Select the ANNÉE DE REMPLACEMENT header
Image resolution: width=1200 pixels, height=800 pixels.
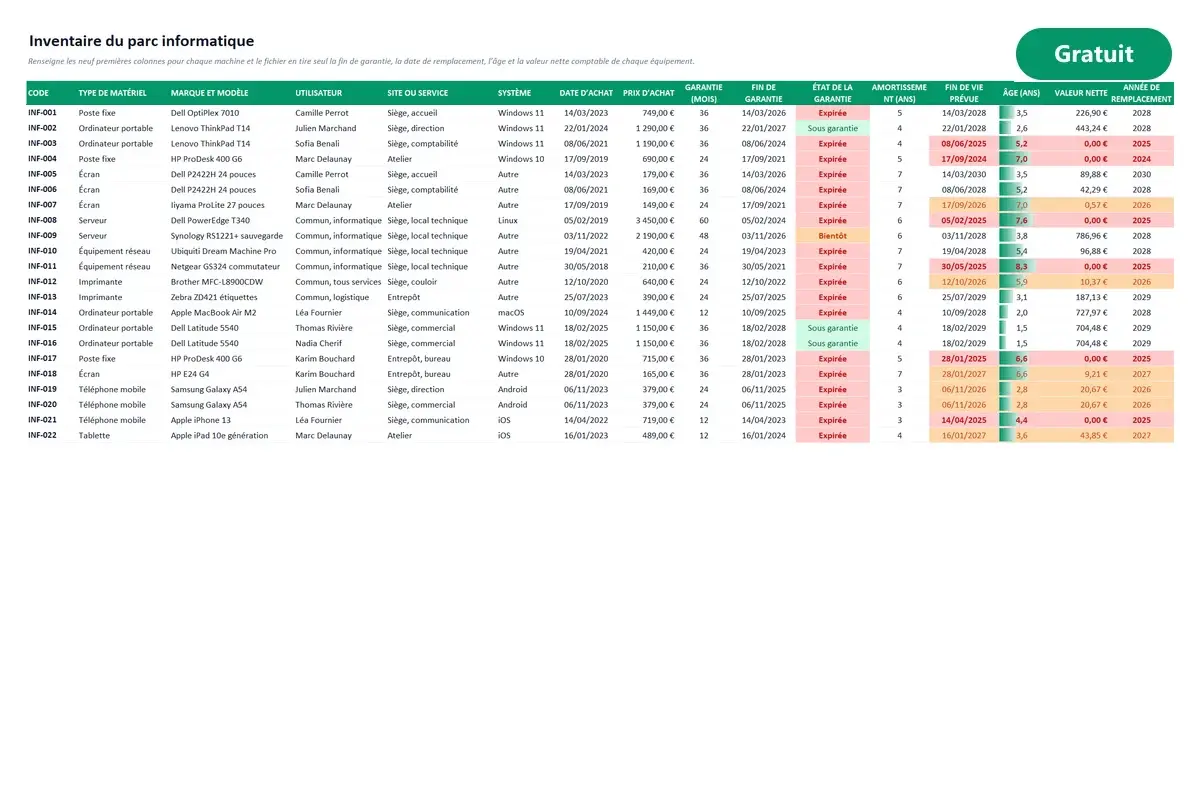tap(1141, 93)
